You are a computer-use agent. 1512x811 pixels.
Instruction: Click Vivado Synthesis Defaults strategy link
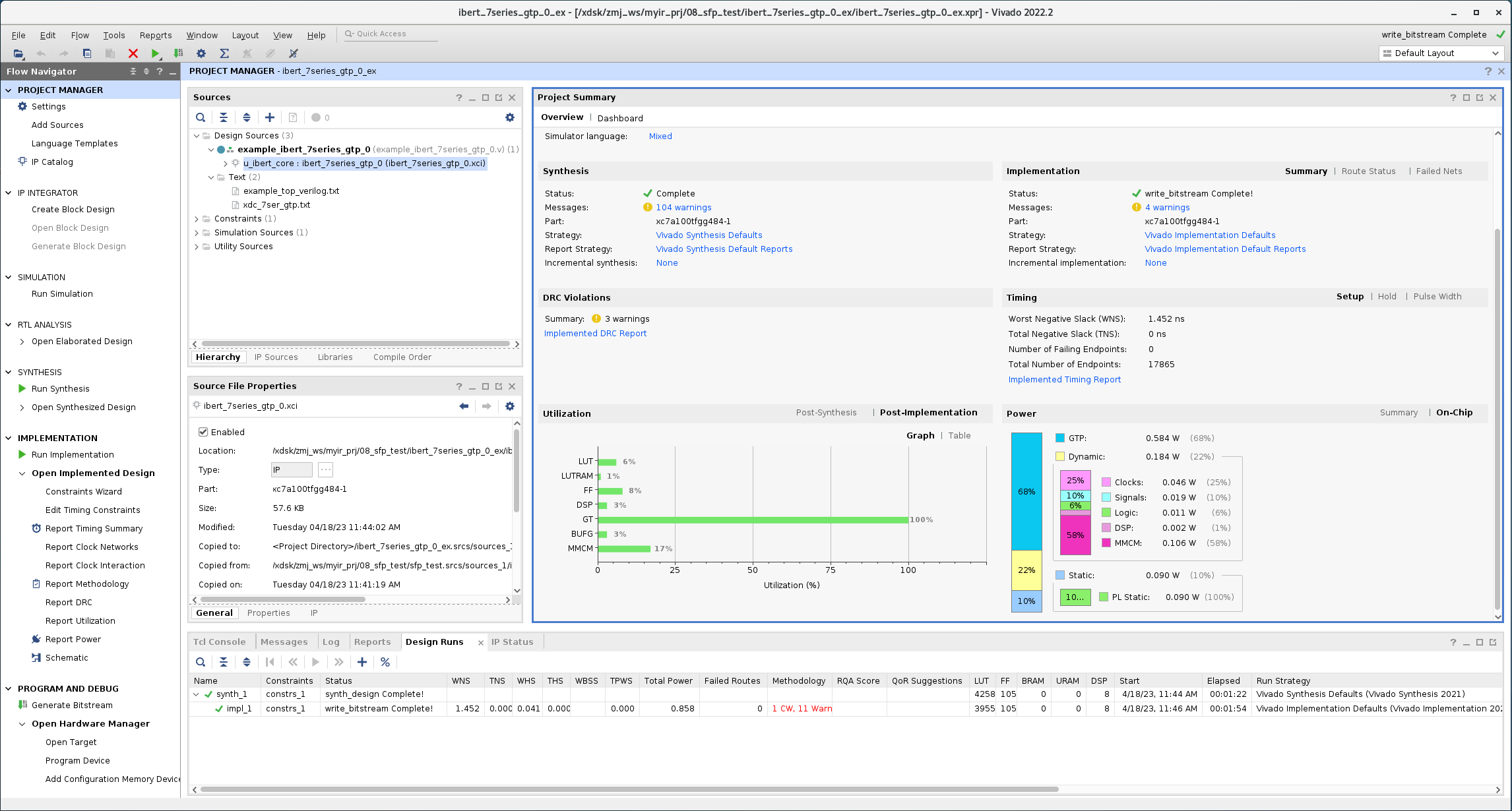click(709, 235)
